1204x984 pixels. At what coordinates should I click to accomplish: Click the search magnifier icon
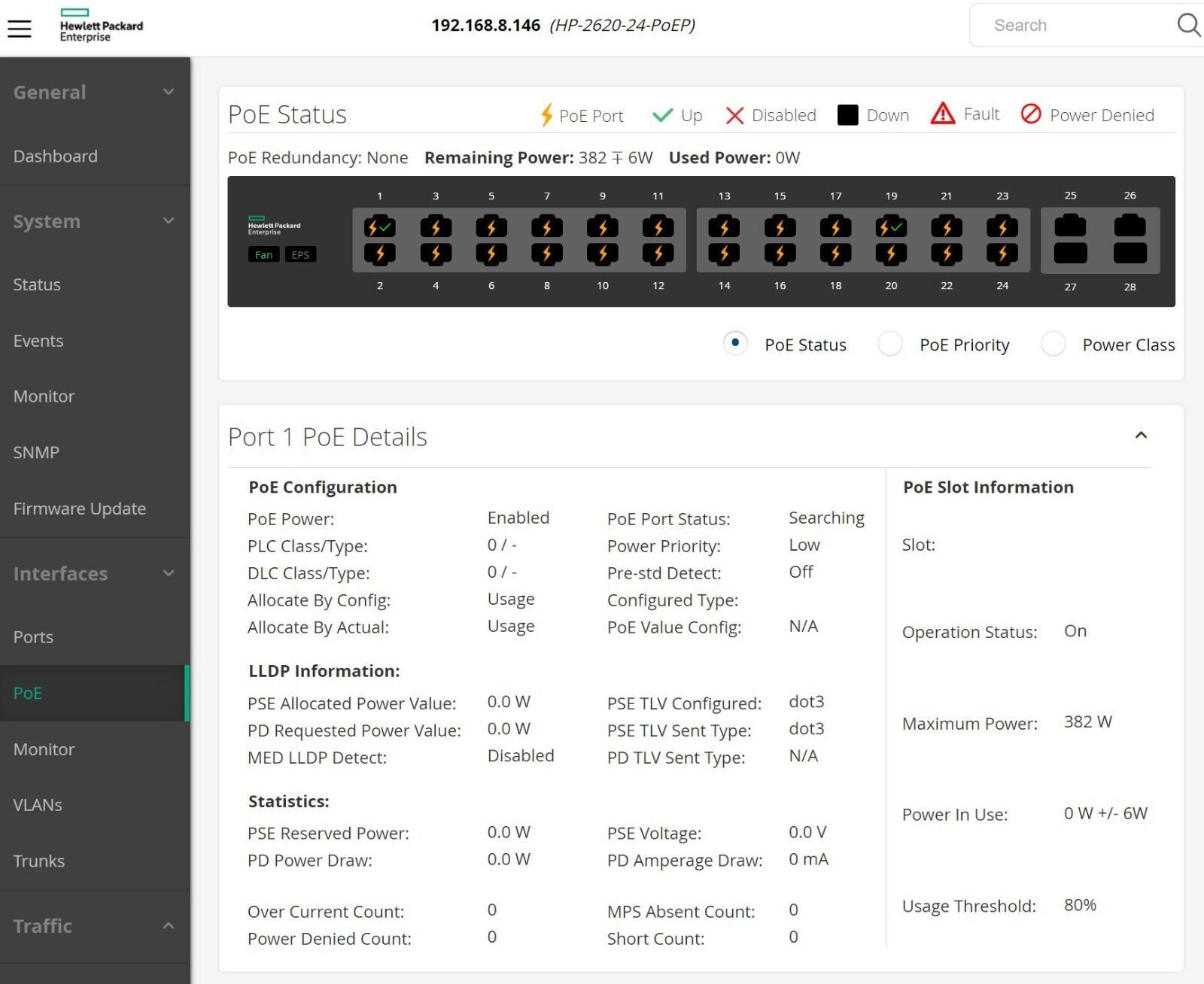click(1188, 25)
